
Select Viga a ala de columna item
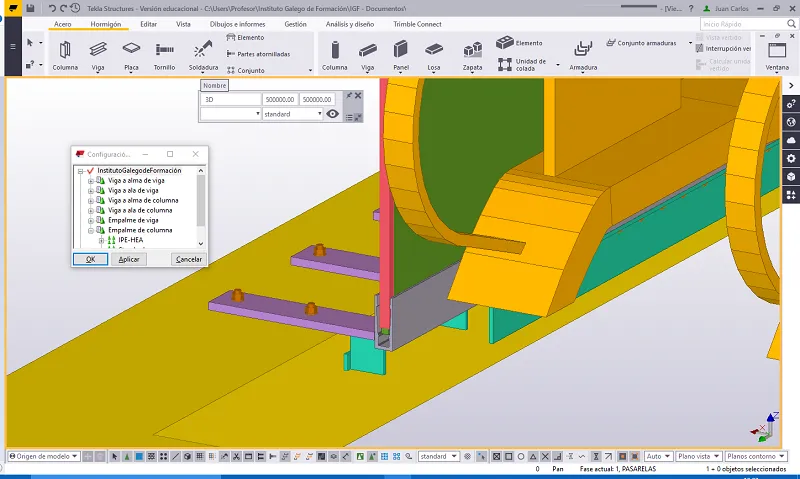pyautogui.click(x=140, y=210)
